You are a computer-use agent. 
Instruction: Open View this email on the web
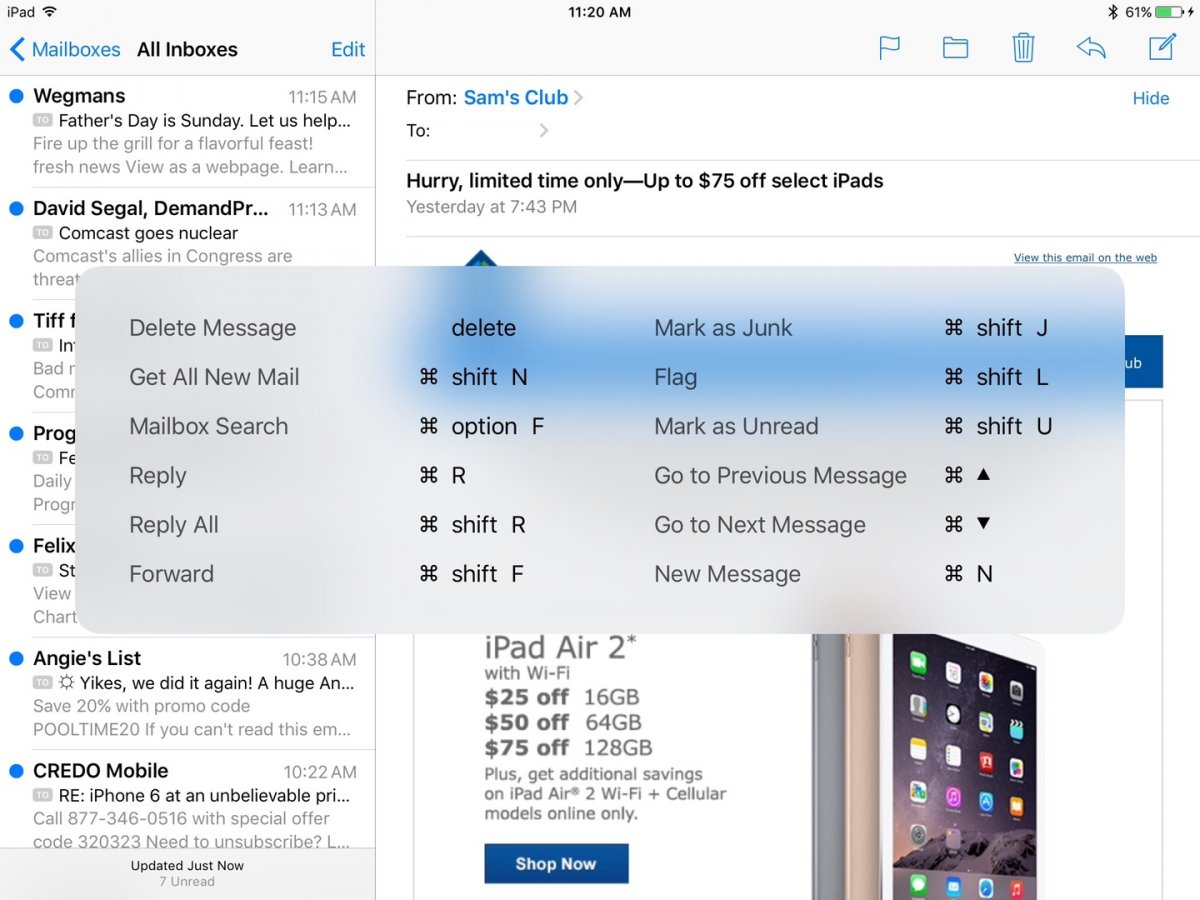coord(1085,258)
